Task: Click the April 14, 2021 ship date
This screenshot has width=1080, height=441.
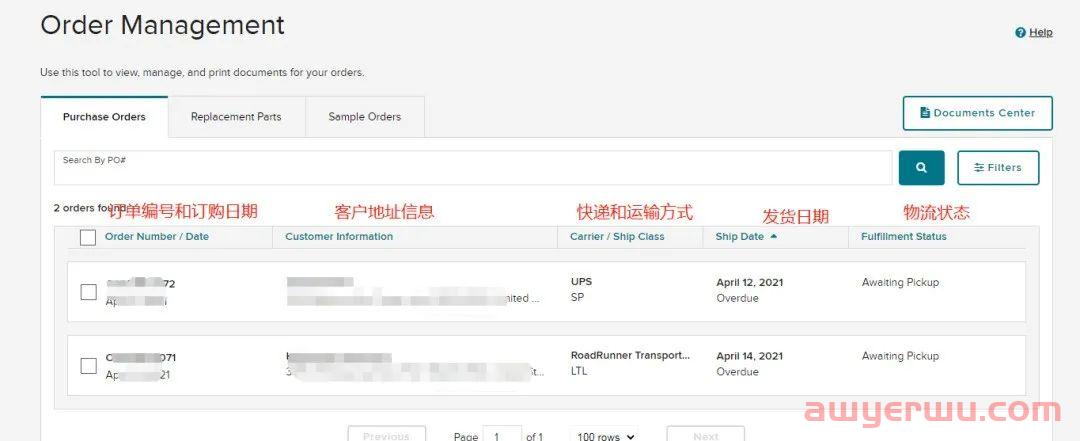Action: click(749, 356)
